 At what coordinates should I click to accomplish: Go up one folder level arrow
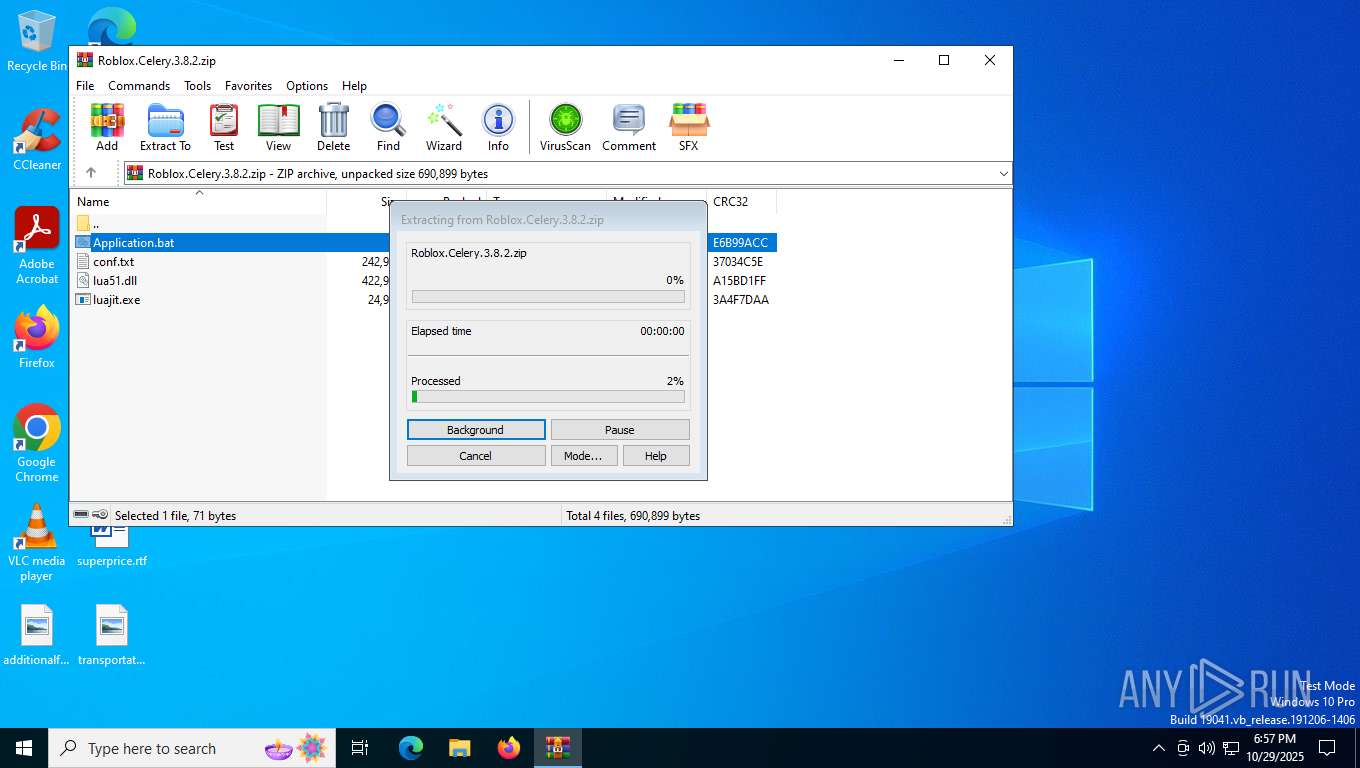pos(91,173)
